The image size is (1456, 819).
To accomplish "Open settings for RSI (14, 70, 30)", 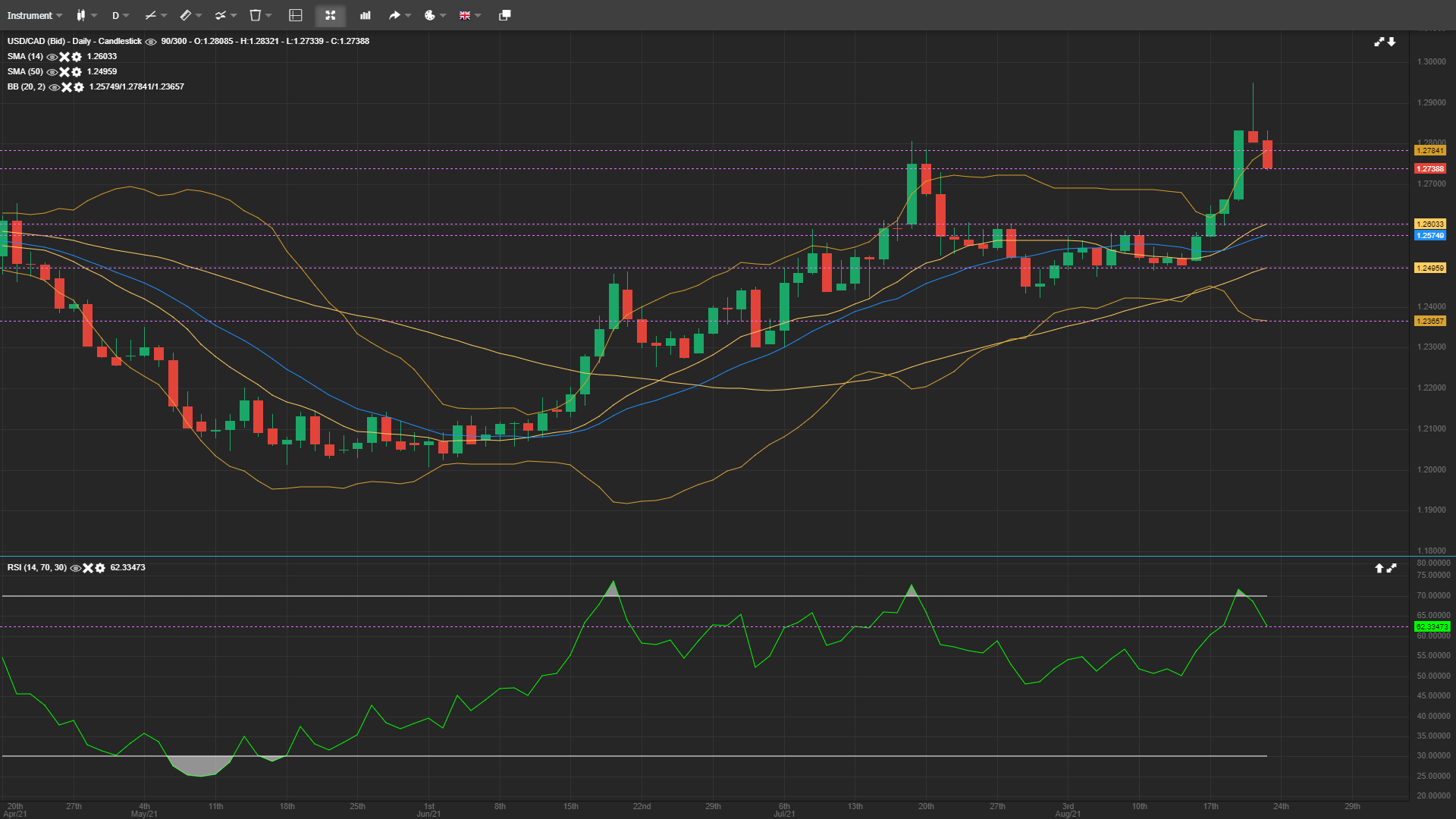I will pos(100,568).
